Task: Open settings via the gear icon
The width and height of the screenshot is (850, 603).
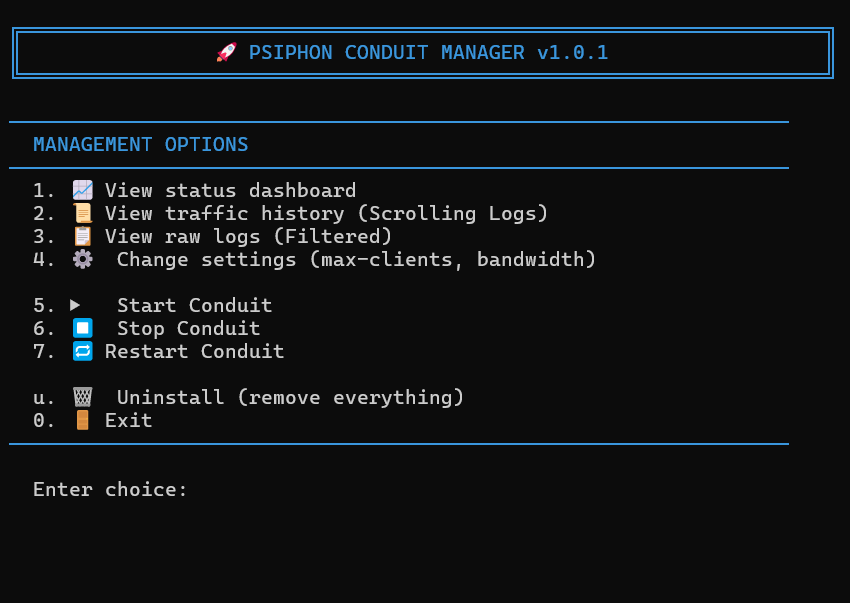Action: coord(82,259)
